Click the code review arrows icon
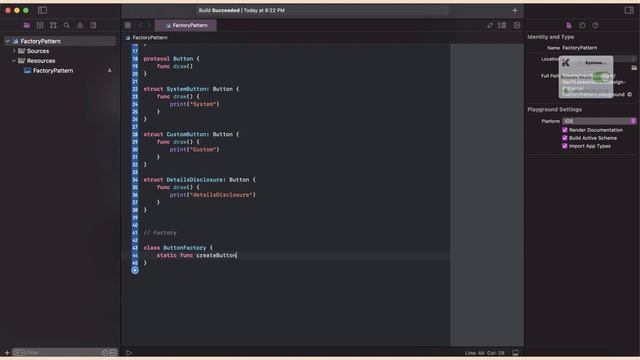640x360 pixels. 490,25
